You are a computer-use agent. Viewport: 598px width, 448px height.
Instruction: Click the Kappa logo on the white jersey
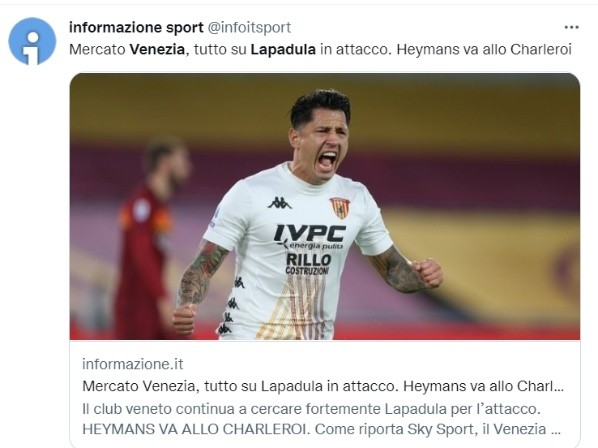click(x=279, y=203)
